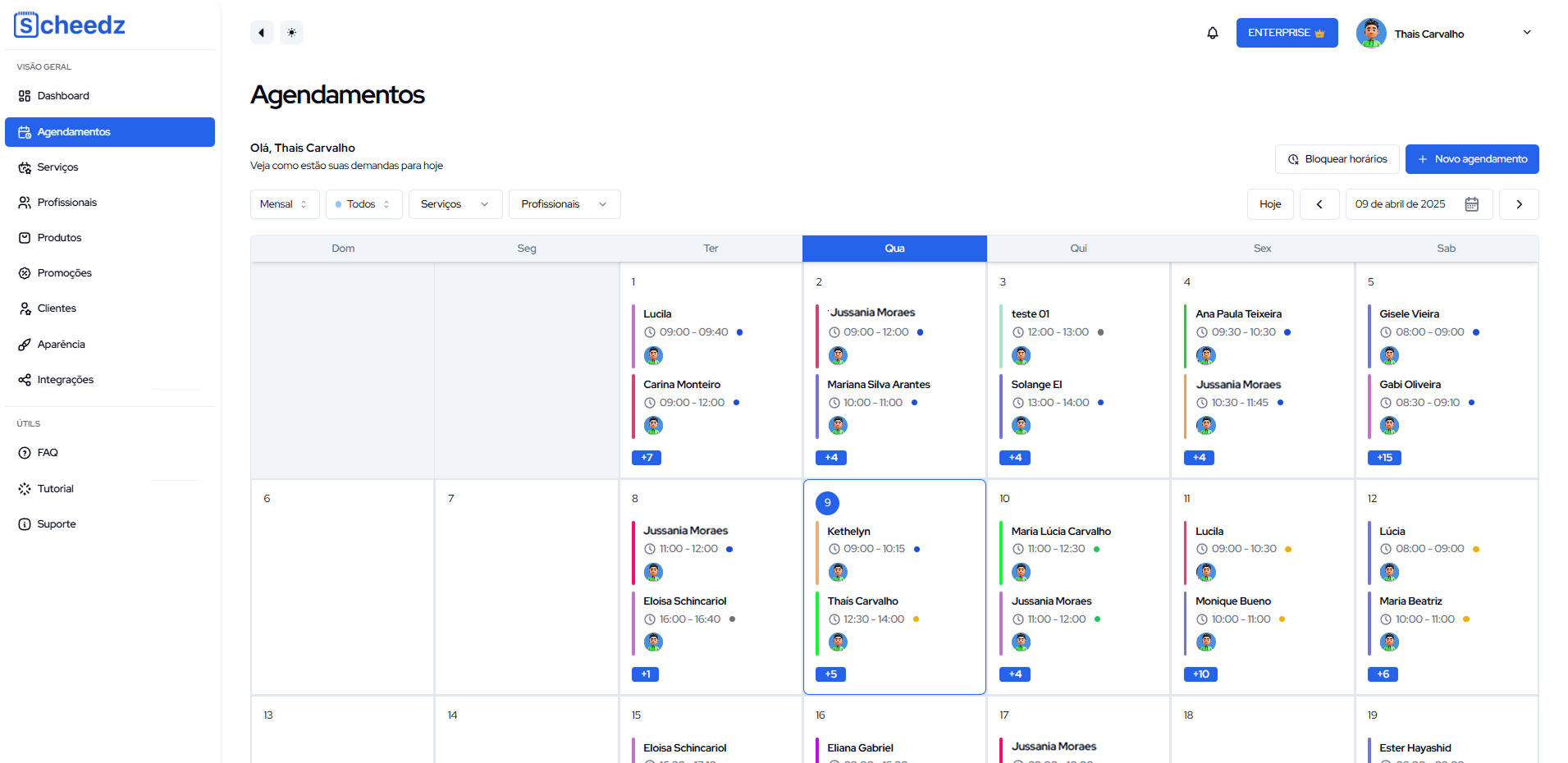1568x763 pixels.
Task: Click the Scheedz logo
Action: (x=70, y=25)
